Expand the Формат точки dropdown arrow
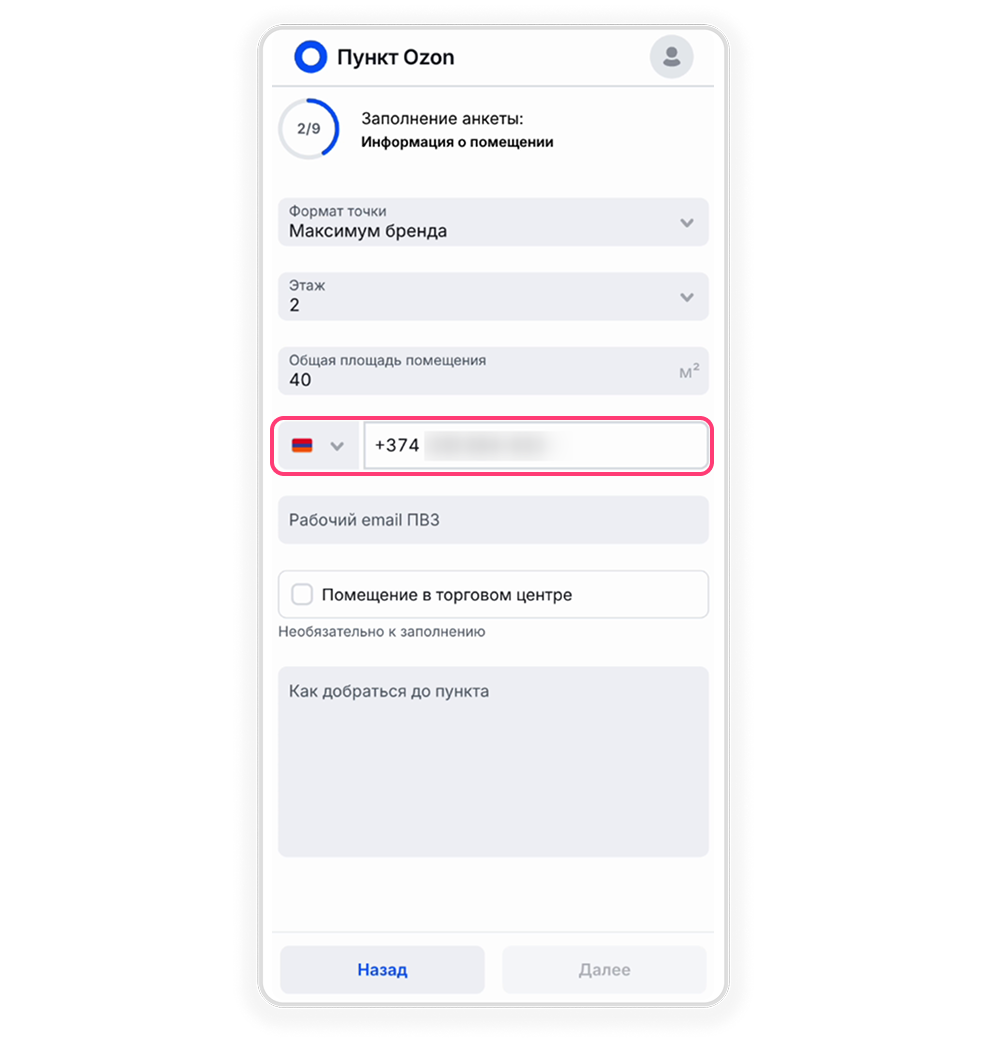This screenshot has width=982, height=1042. (687, 223)
